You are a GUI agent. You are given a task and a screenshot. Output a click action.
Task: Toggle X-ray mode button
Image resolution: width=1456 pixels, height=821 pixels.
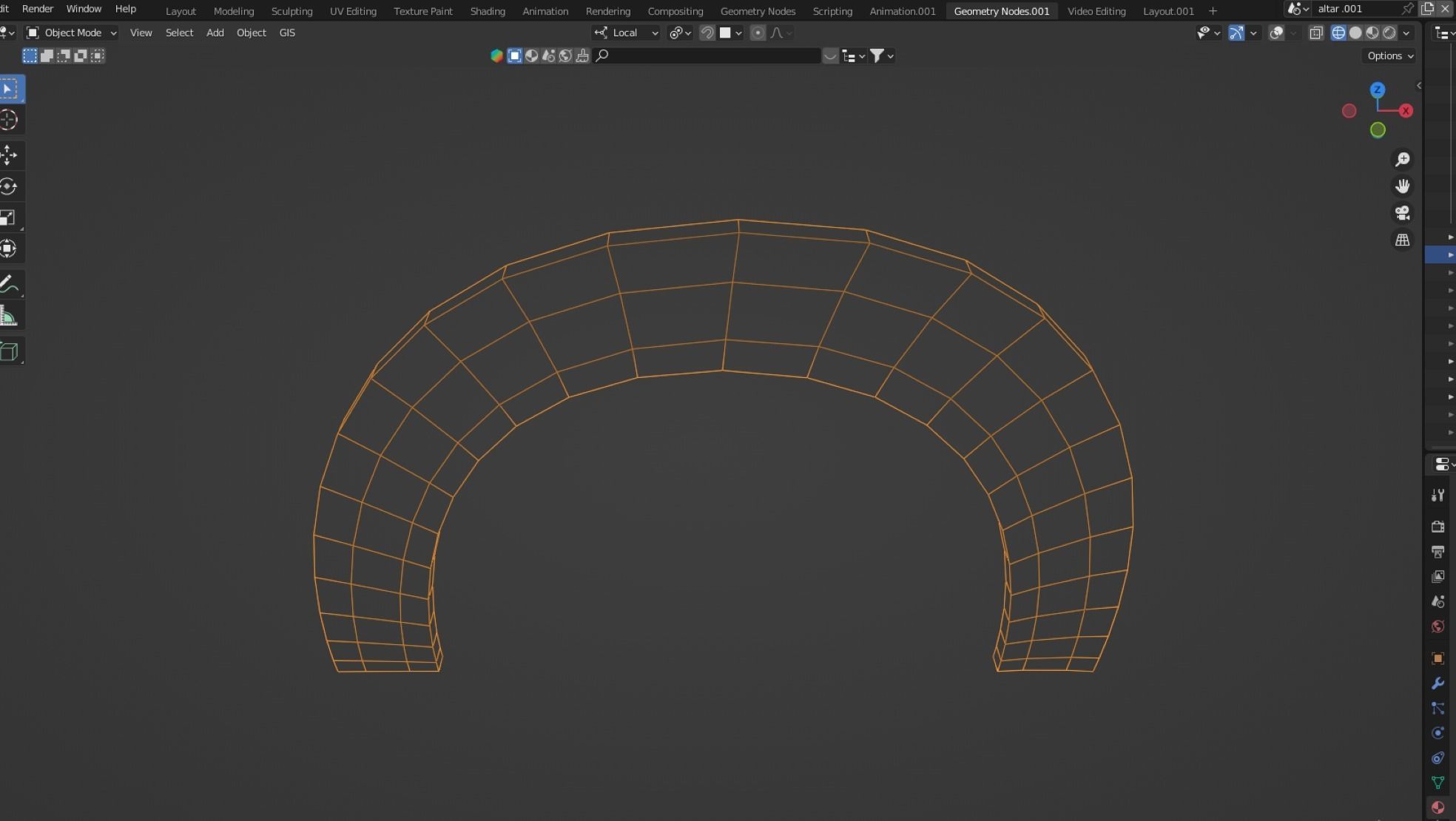point(1315,33)
